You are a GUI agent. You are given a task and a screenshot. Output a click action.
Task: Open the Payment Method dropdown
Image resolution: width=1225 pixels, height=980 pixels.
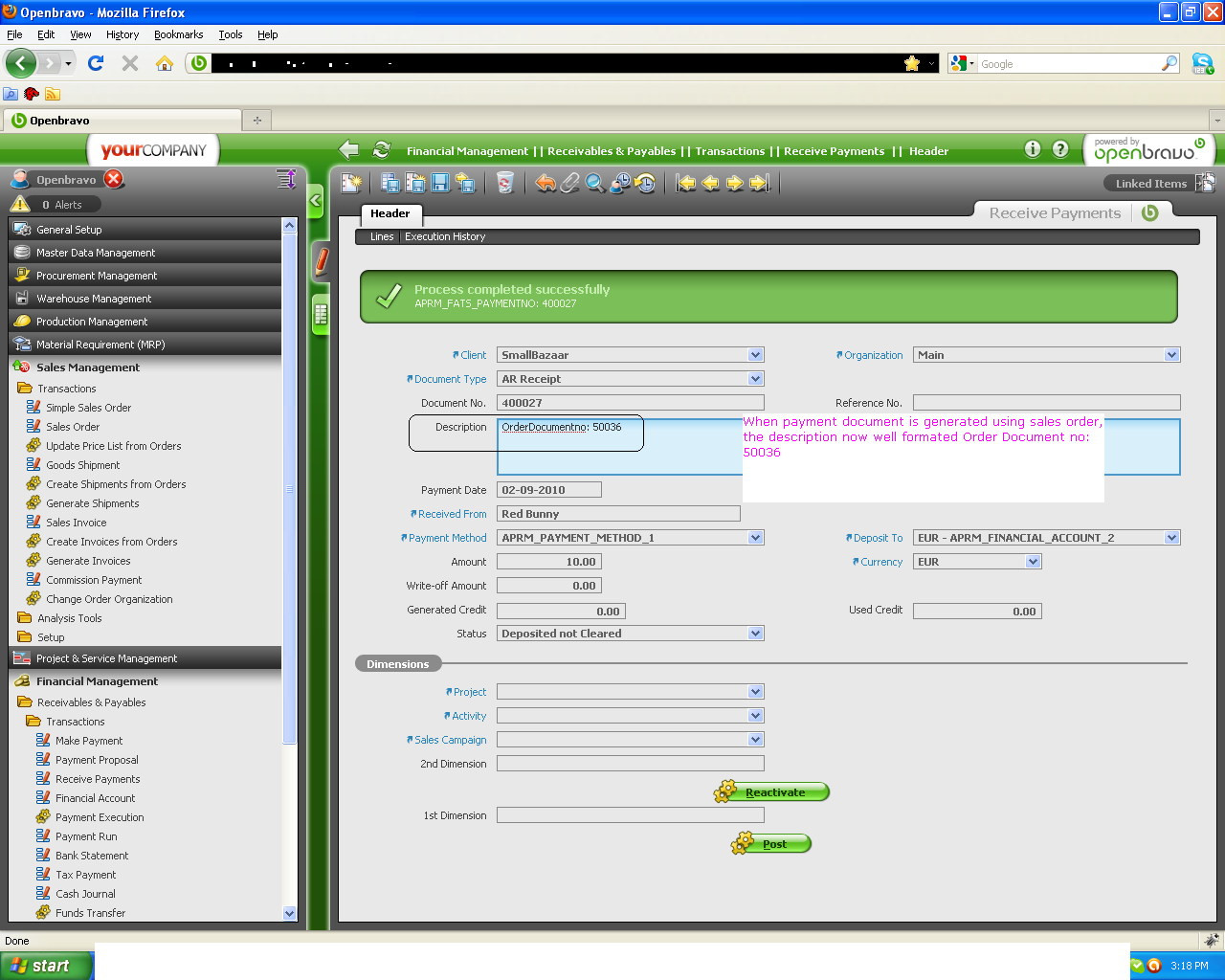pos(755,538)
